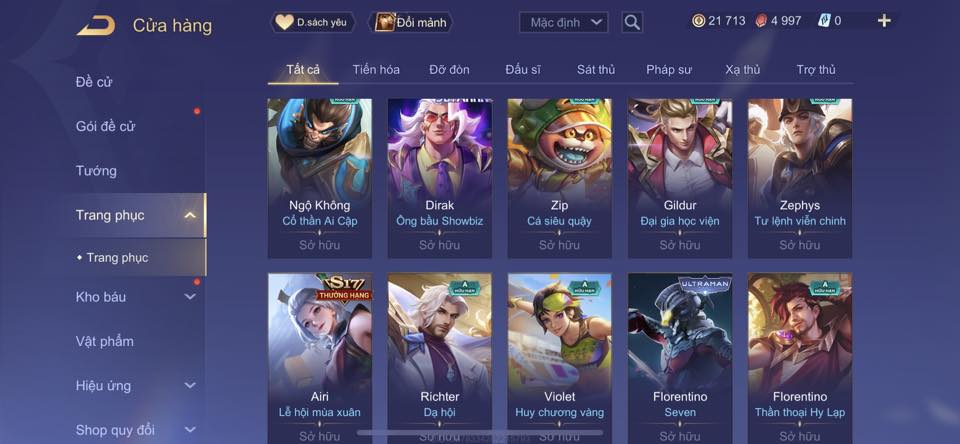Switch to the Pháp sư tab
960x444 pixels.
[669, 70]
